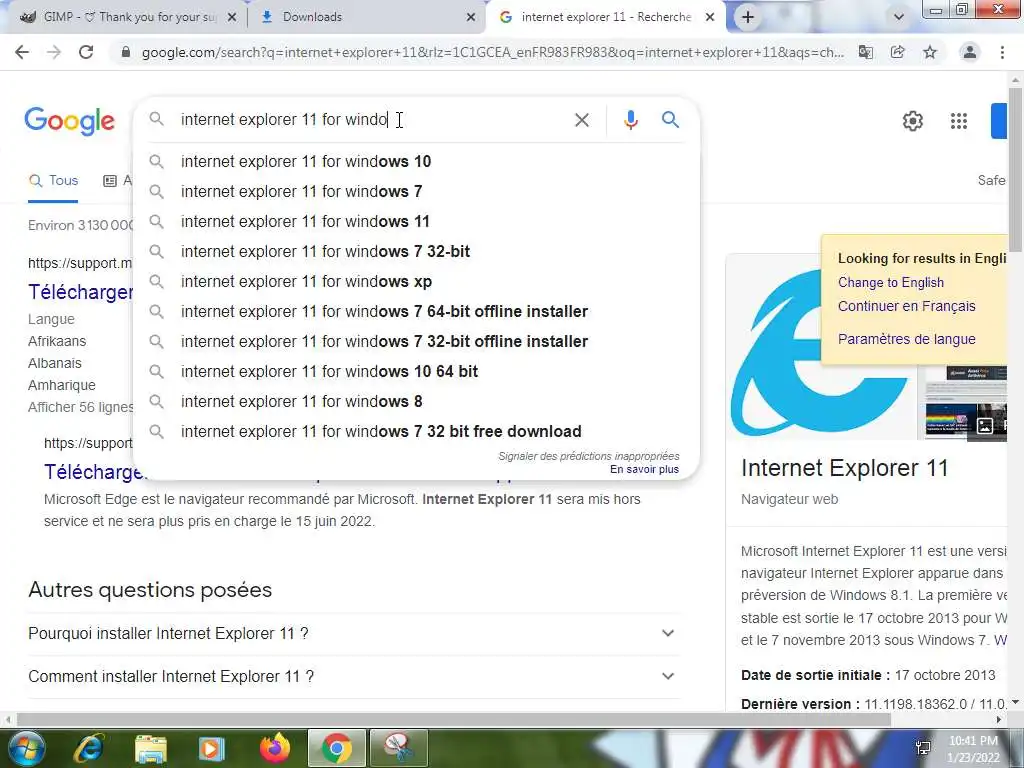1024x768 pixels.
Task: Open the Internet Explorer logo image
Action: [821, 351]
